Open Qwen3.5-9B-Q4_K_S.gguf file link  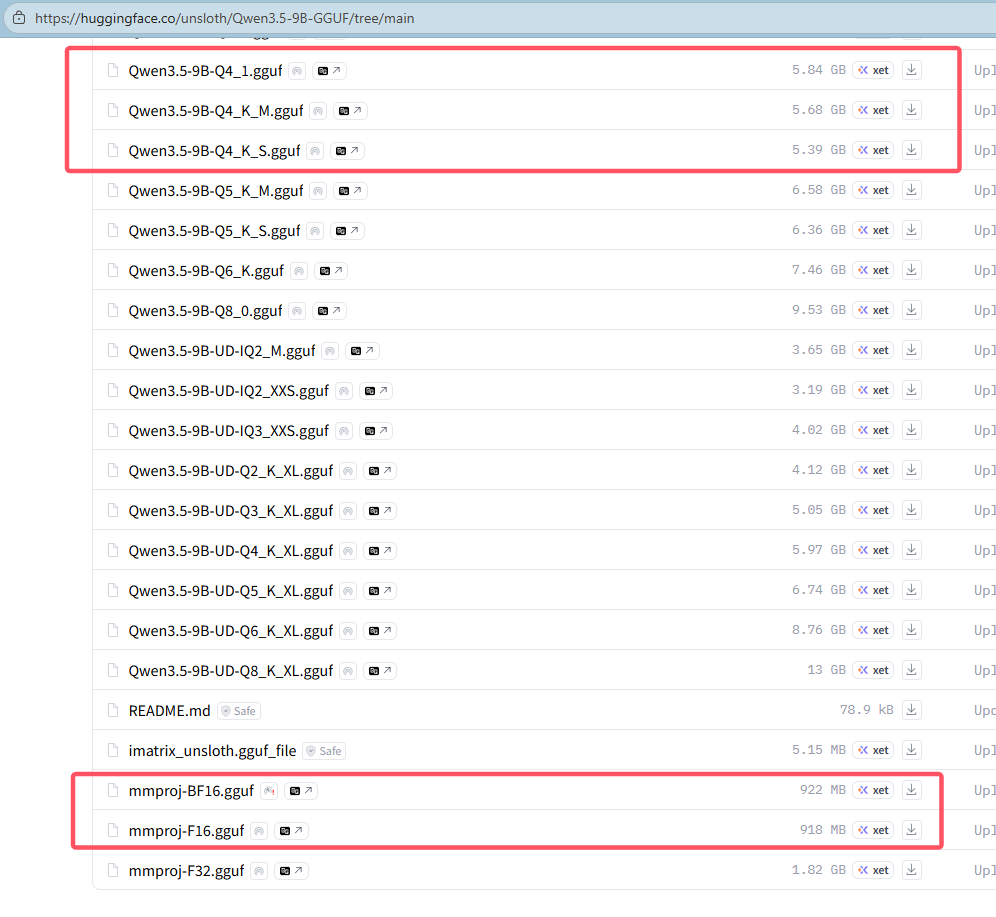point(214,151)
